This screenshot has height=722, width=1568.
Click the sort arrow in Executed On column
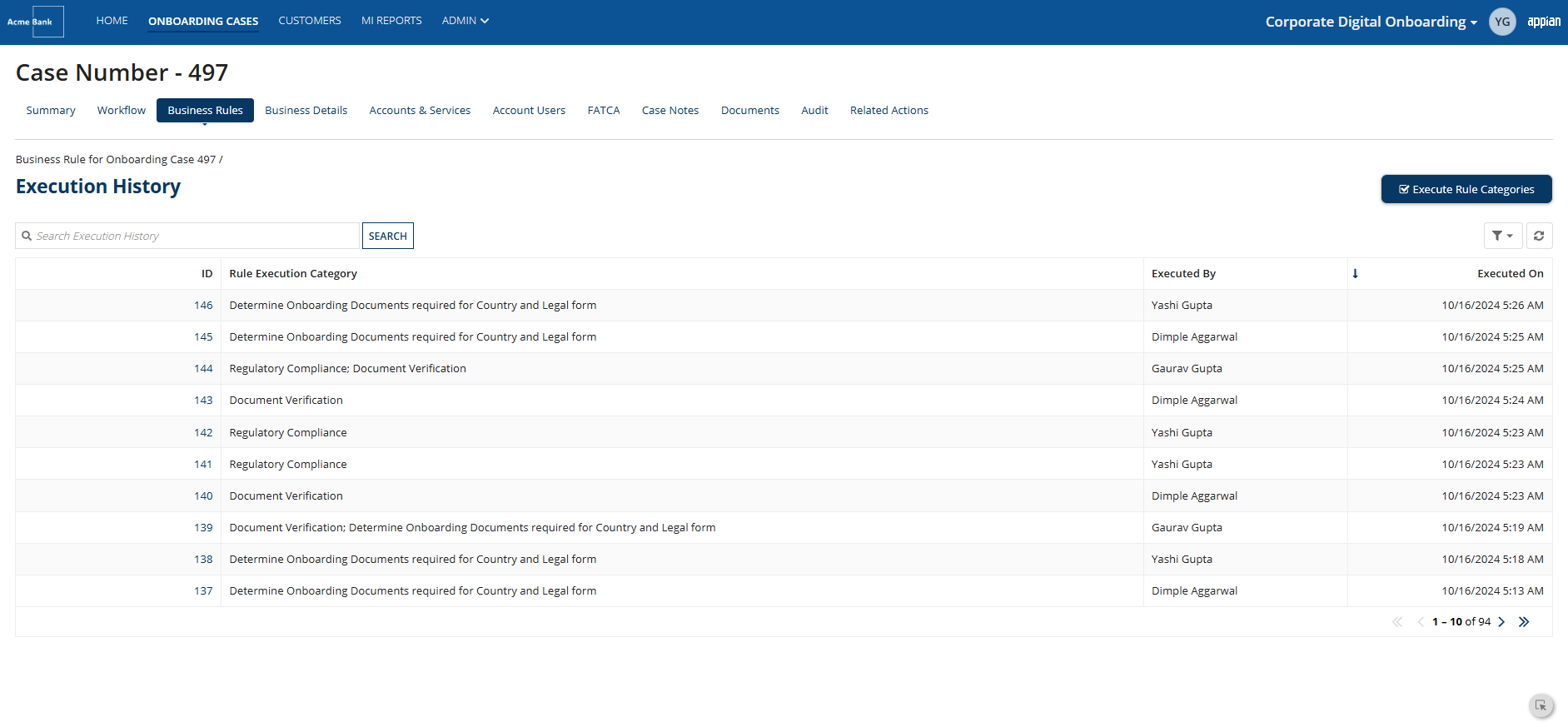[1356, 273]
